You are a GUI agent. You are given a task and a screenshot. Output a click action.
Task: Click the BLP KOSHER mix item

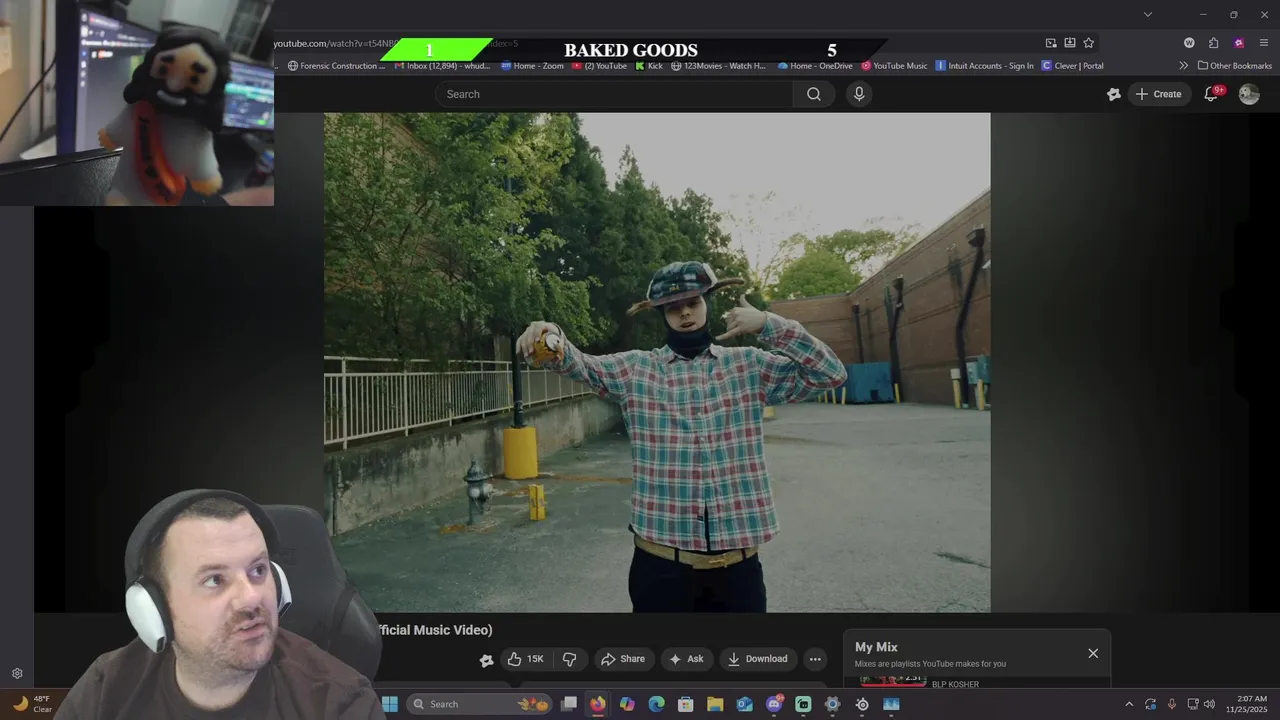(955, 684)
